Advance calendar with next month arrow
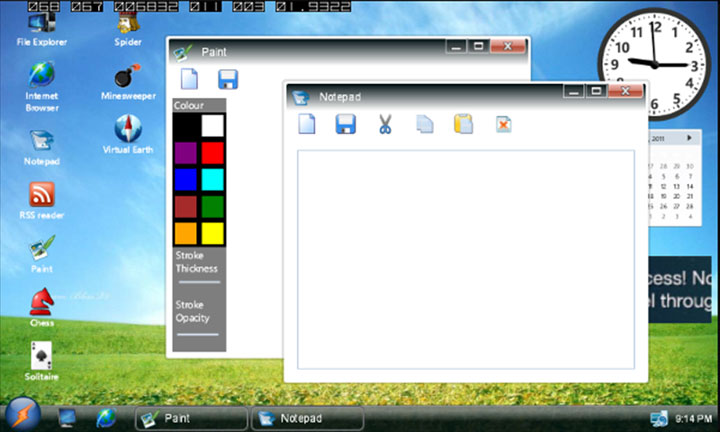The height and width of the screenshot is (432, 720). pos(689,138)
